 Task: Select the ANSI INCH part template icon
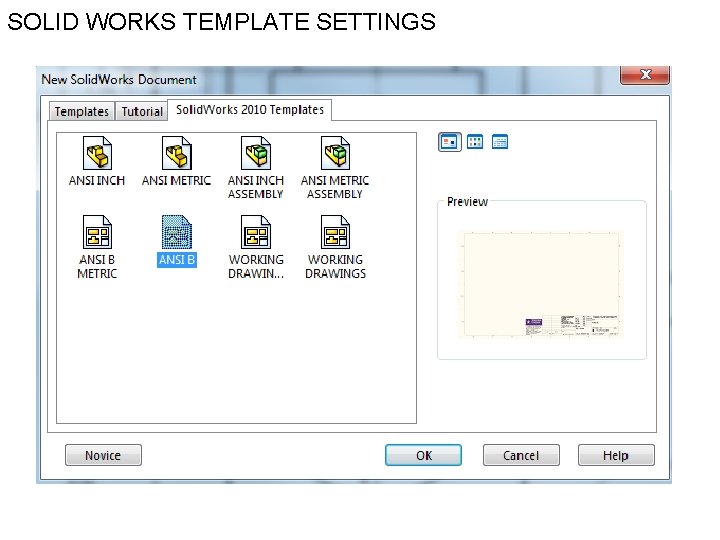97,153
